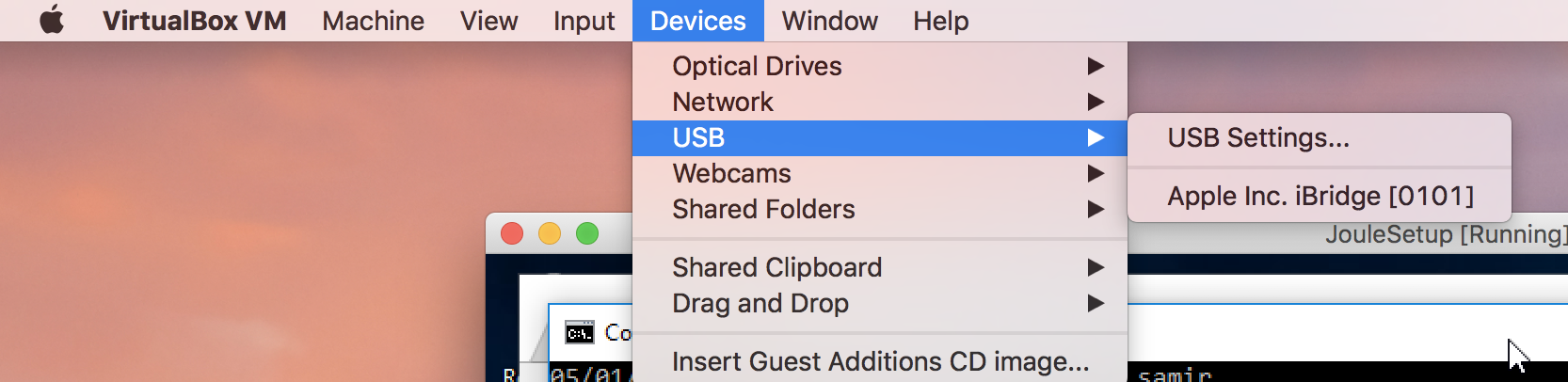Attach Apple Inc. iBridge [0101] USB device
Screen dimensions: 1568x382
pyautogui.click(x=1320, y=196)
